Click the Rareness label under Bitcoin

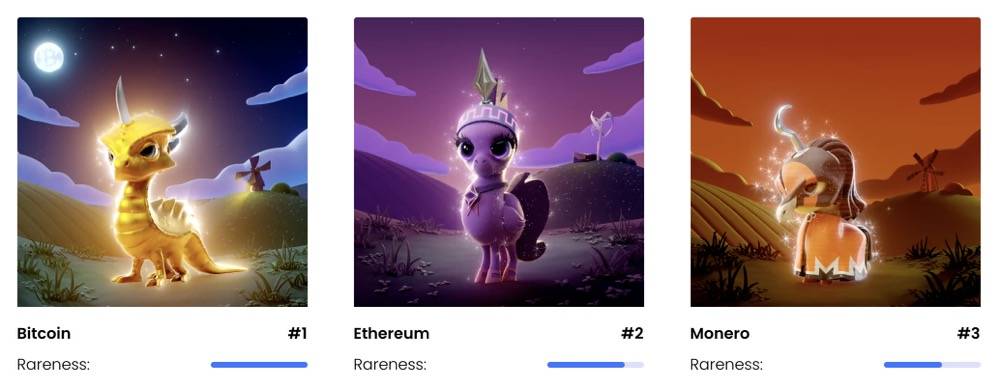point(54,365)
